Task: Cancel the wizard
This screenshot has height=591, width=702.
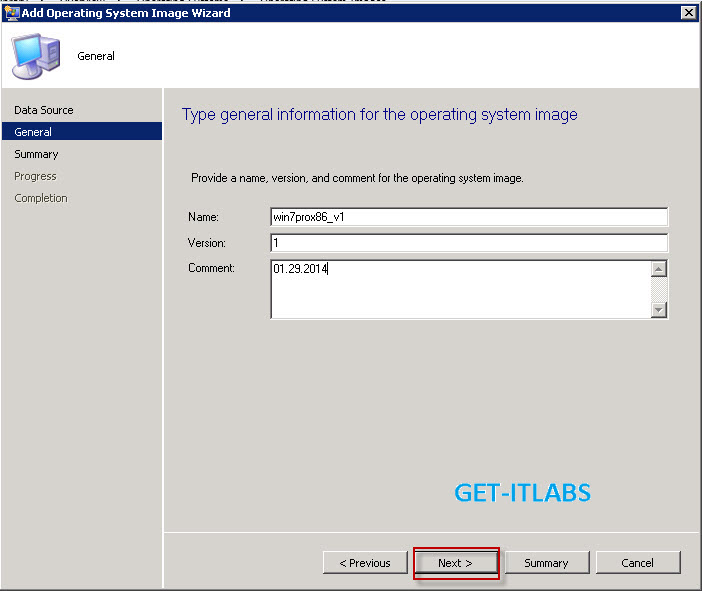Action: [x=638, y=563]
